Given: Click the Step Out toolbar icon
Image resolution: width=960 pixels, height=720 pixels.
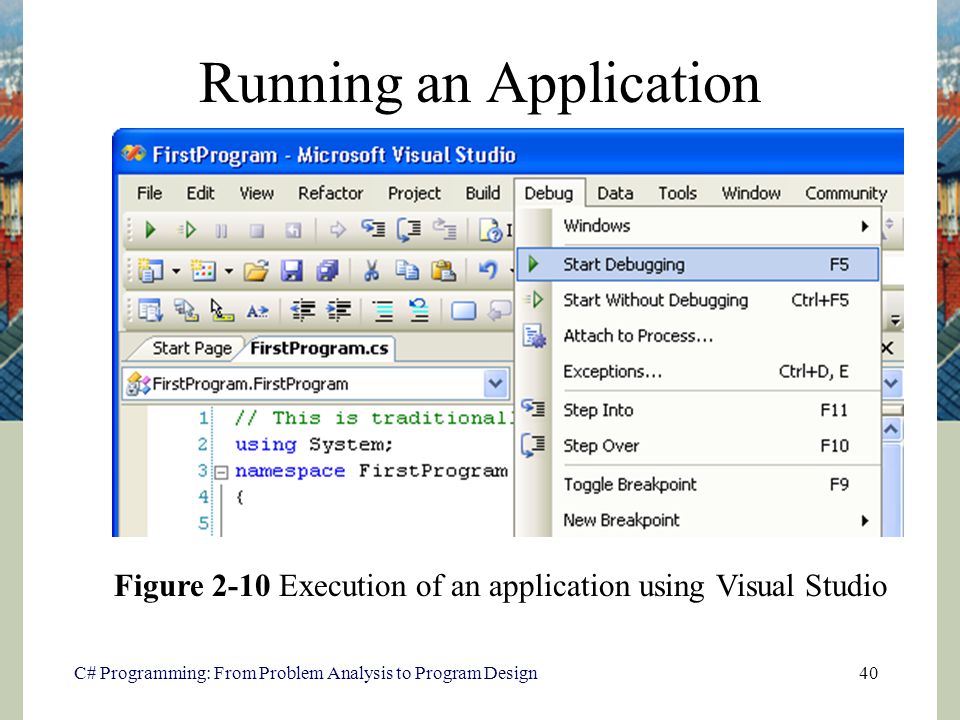Looking at the screenshot, I should click(444, 230).
